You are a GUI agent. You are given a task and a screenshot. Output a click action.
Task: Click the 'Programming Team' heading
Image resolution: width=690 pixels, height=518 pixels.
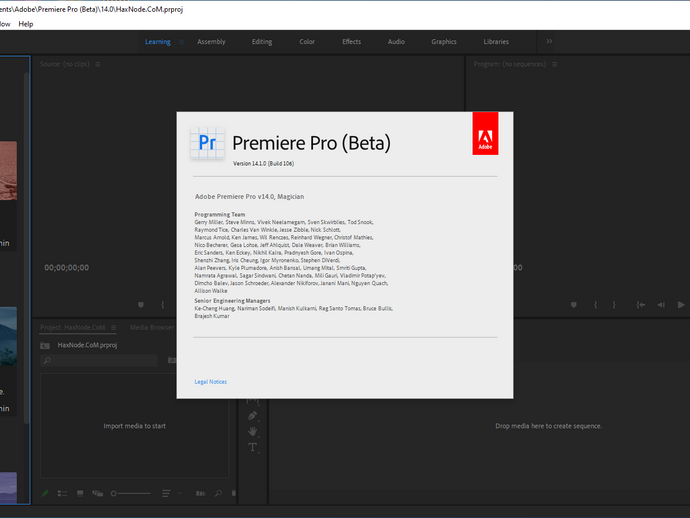click(x=220, y=214)
